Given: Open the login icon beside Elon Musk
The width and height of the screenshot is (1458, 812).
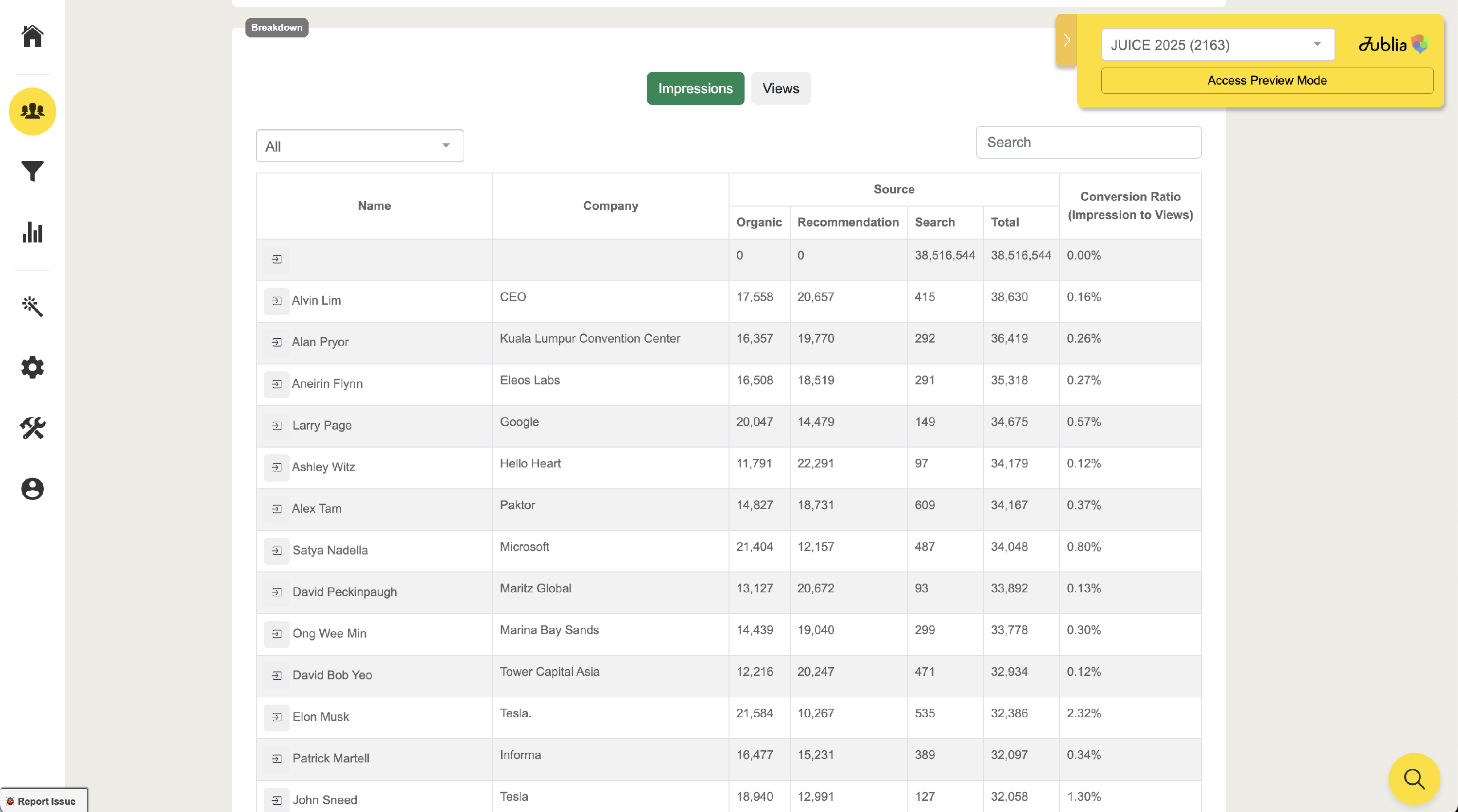Looking at the screenshot, I should [277, 717].
